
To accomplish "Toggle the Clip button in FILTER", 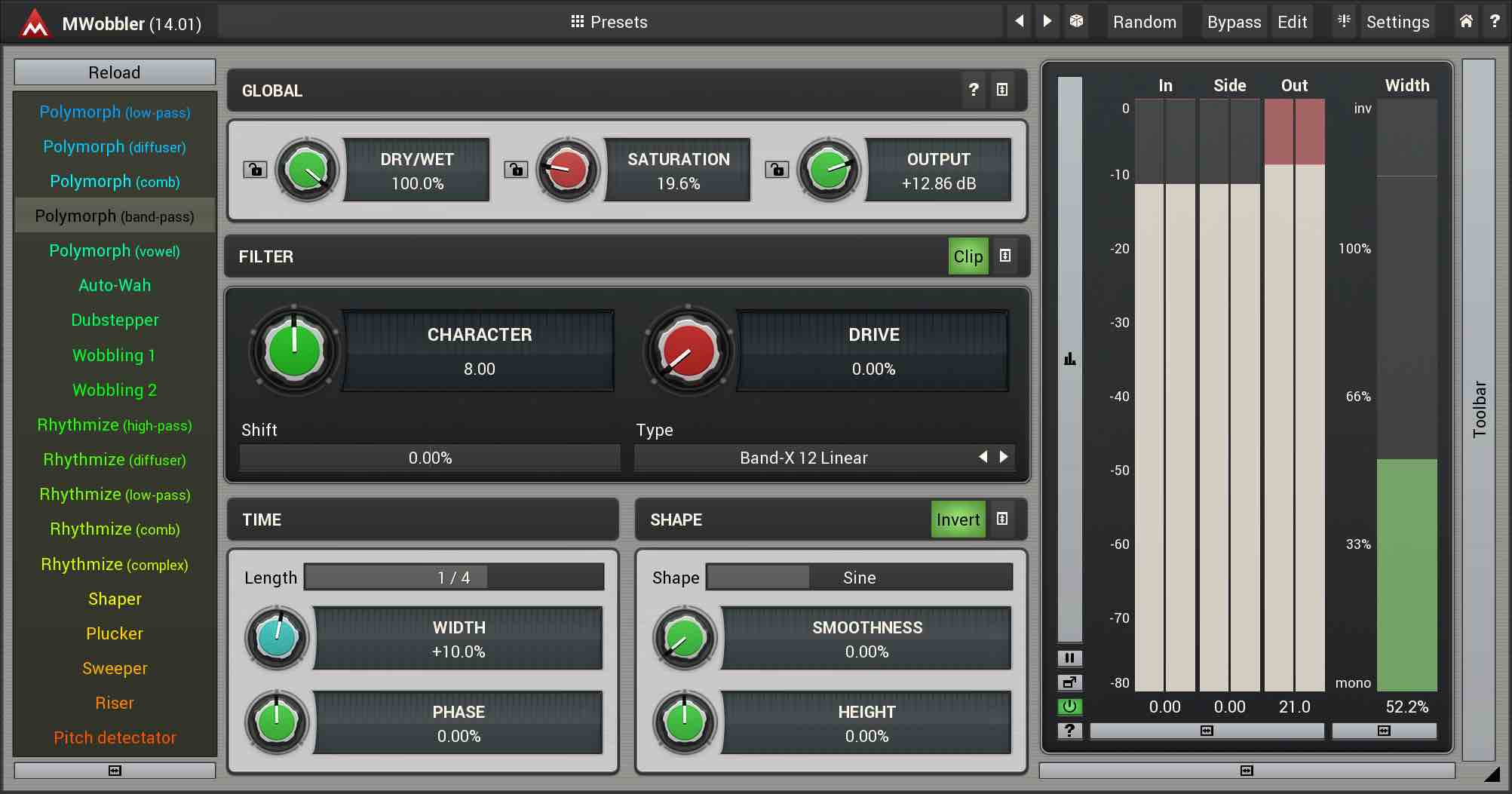I will [x=968, y=256].
